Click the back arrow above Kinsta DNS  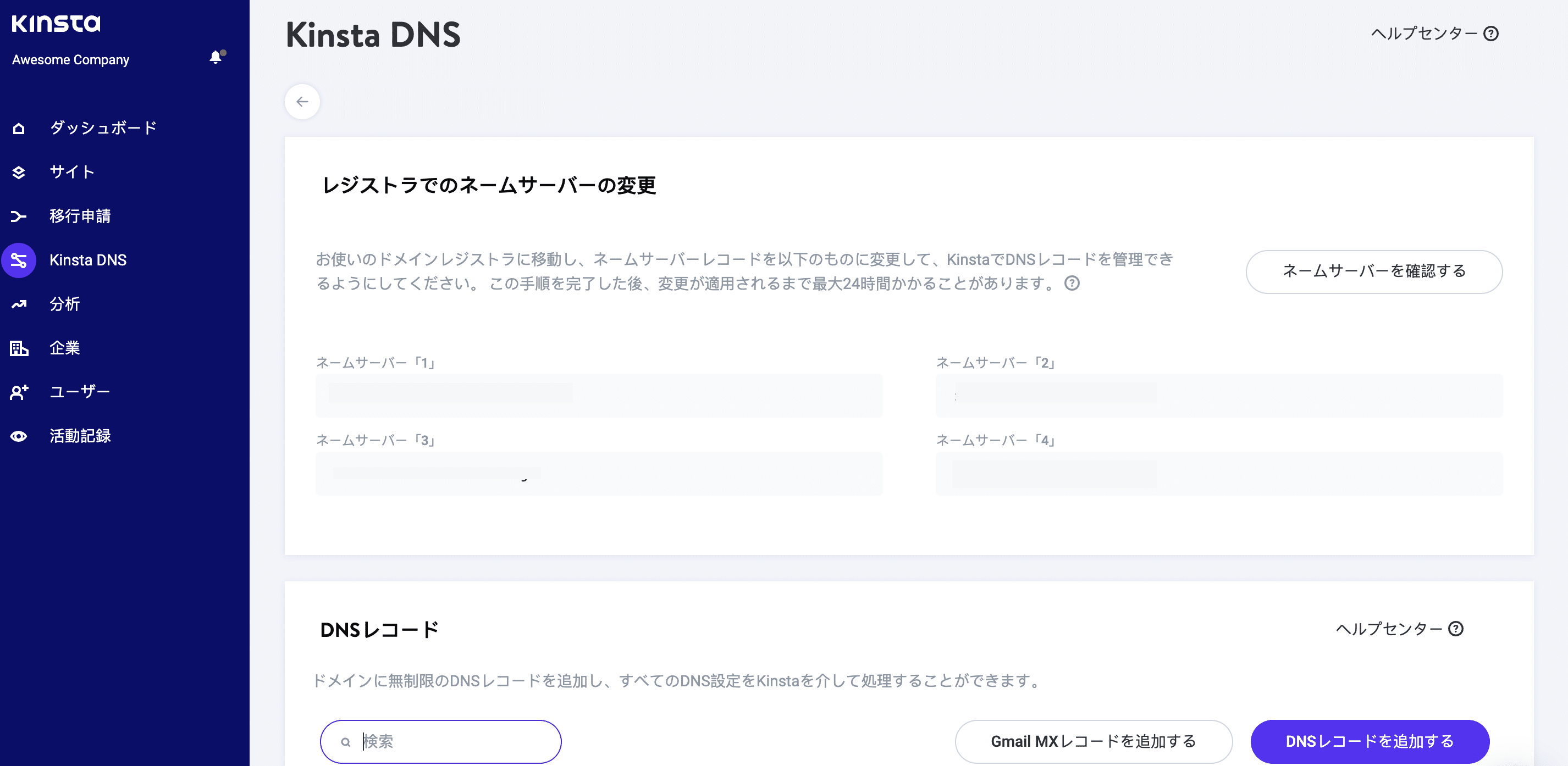(x=302, y=102)
